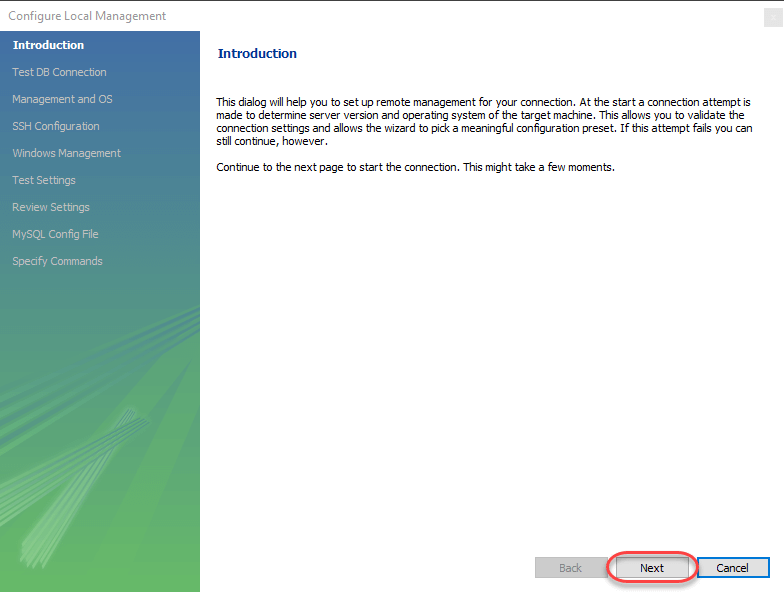
Task: Open the Management and OS step
Action: [x=62, y=99]
